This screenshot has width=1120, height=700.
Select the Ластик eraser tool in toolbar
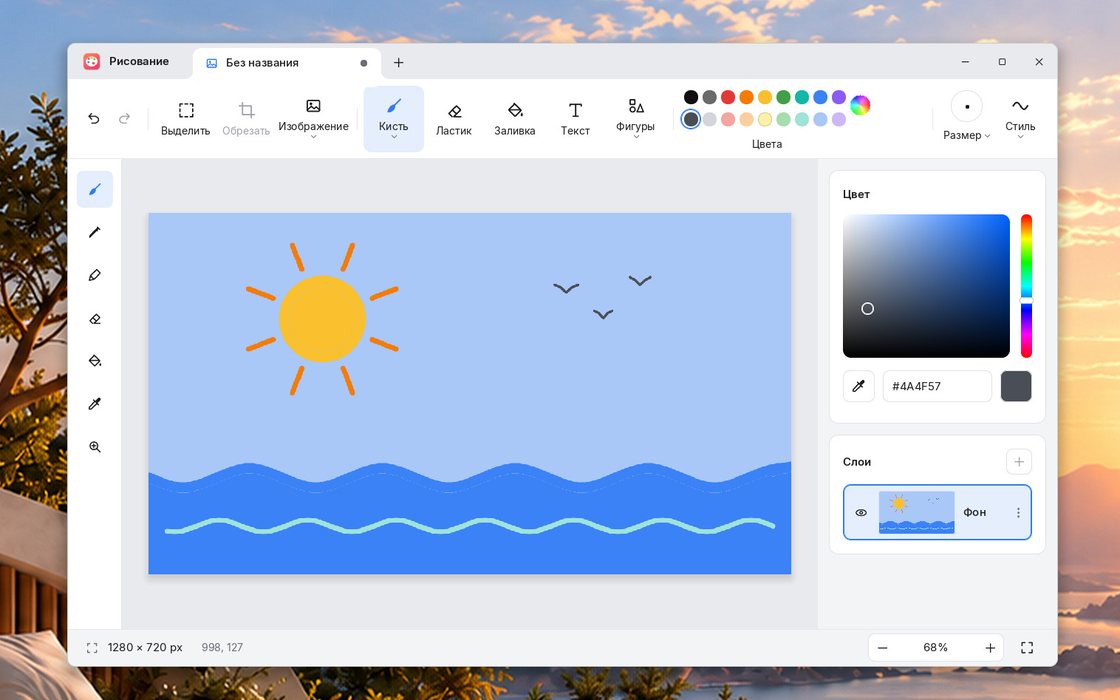point(454,119)
